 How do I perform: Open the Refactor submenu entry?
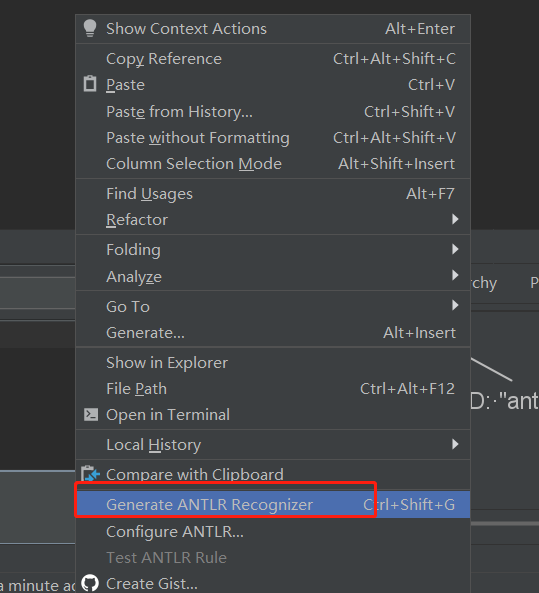[273, 220]
